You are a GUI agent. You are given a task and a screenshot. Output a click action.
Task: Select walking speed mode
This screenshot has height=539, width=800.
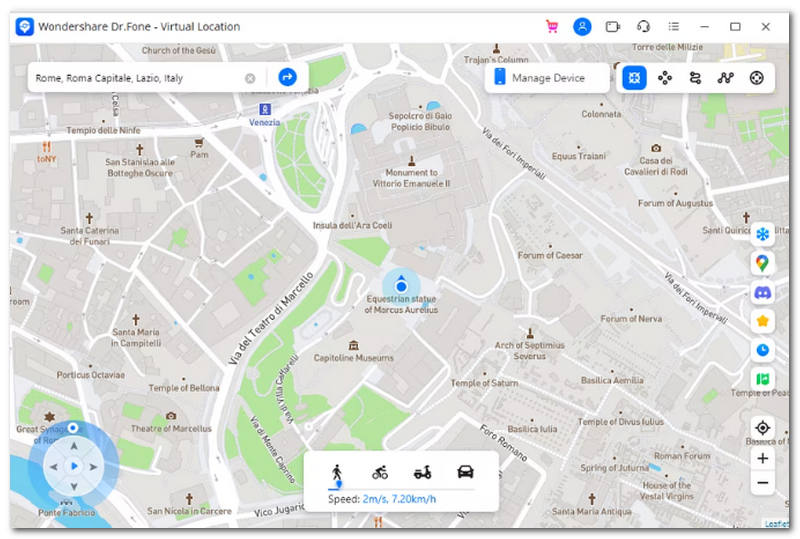tap(337, 472)
